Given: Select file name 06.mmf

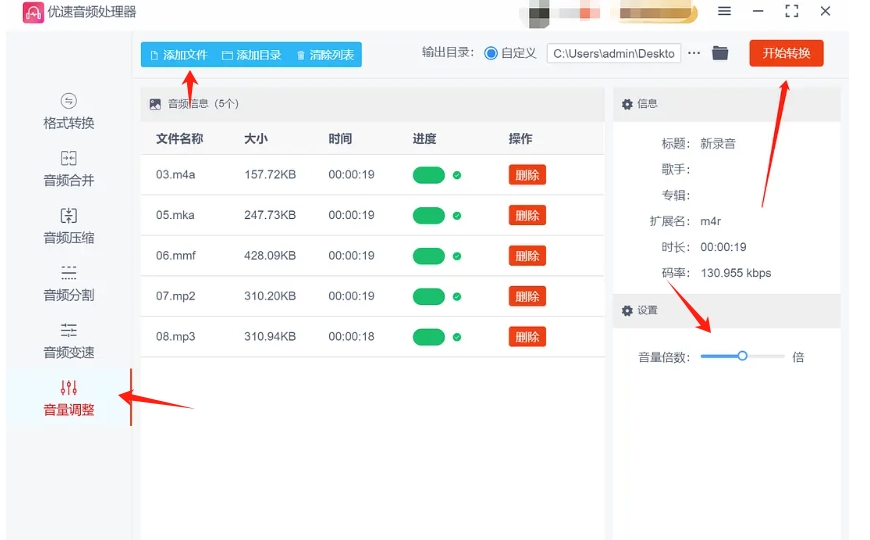Looking at the screenshot, I should click(176, 255).
